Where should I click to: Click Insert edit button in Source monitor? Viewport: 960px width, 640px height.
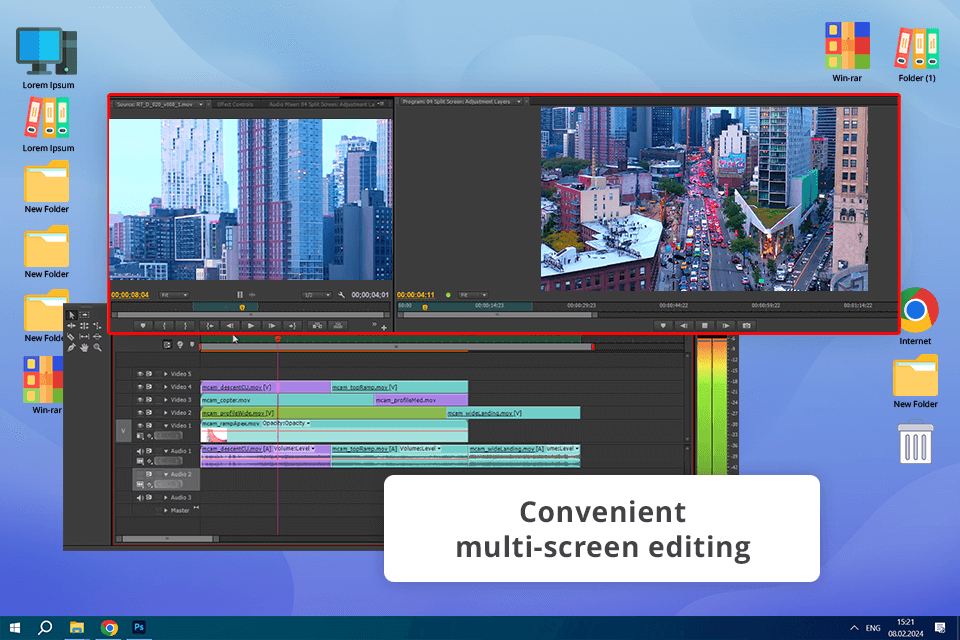(x=317, y=326)
